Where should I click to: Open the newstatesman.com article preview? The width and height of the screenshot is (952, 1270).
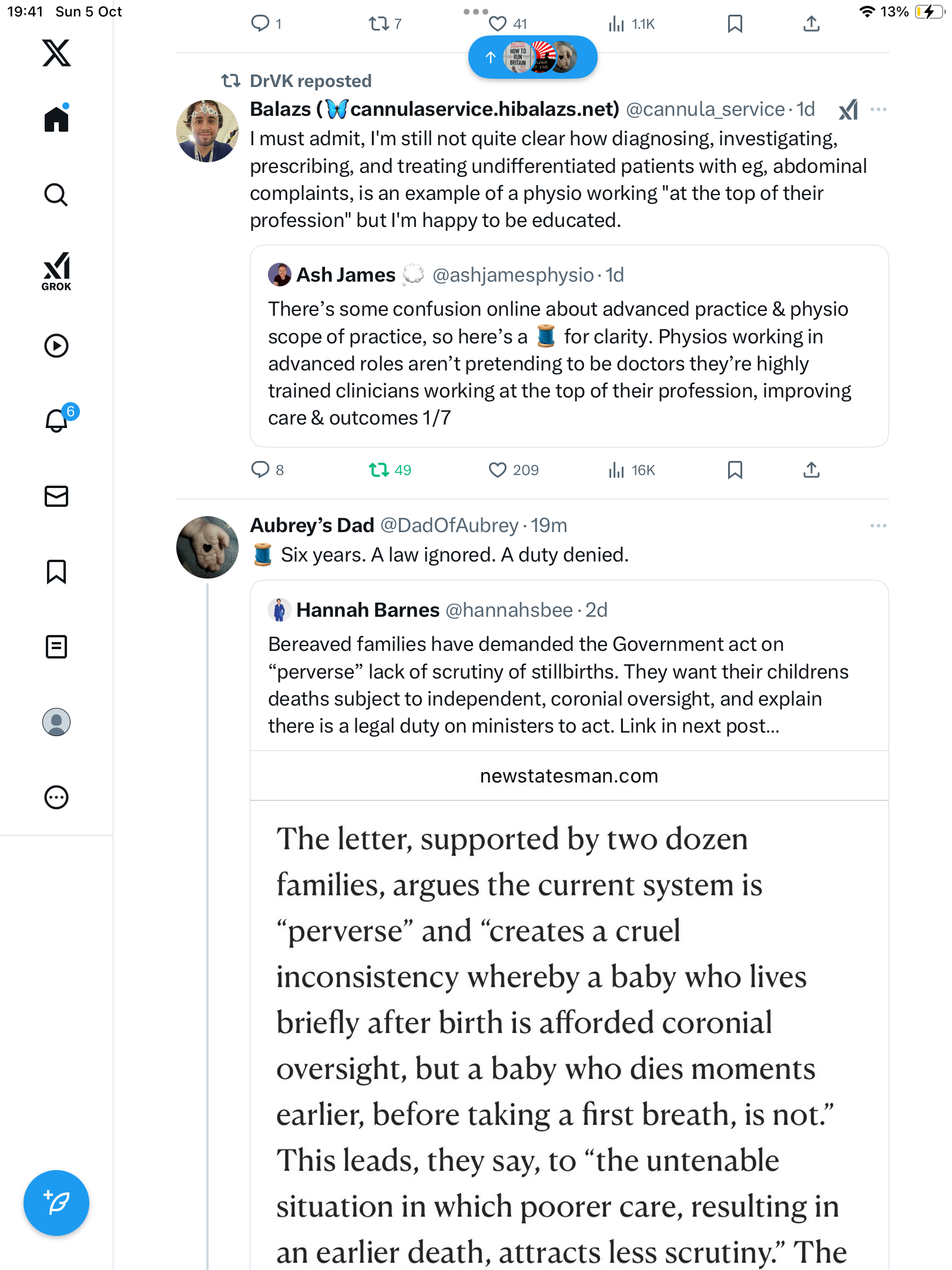(569, 1000)
